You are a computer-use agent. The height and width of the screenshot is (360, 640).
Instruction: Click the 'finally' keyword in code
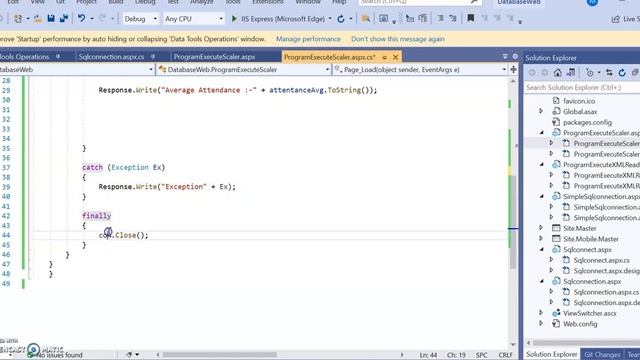click(96, 216)
